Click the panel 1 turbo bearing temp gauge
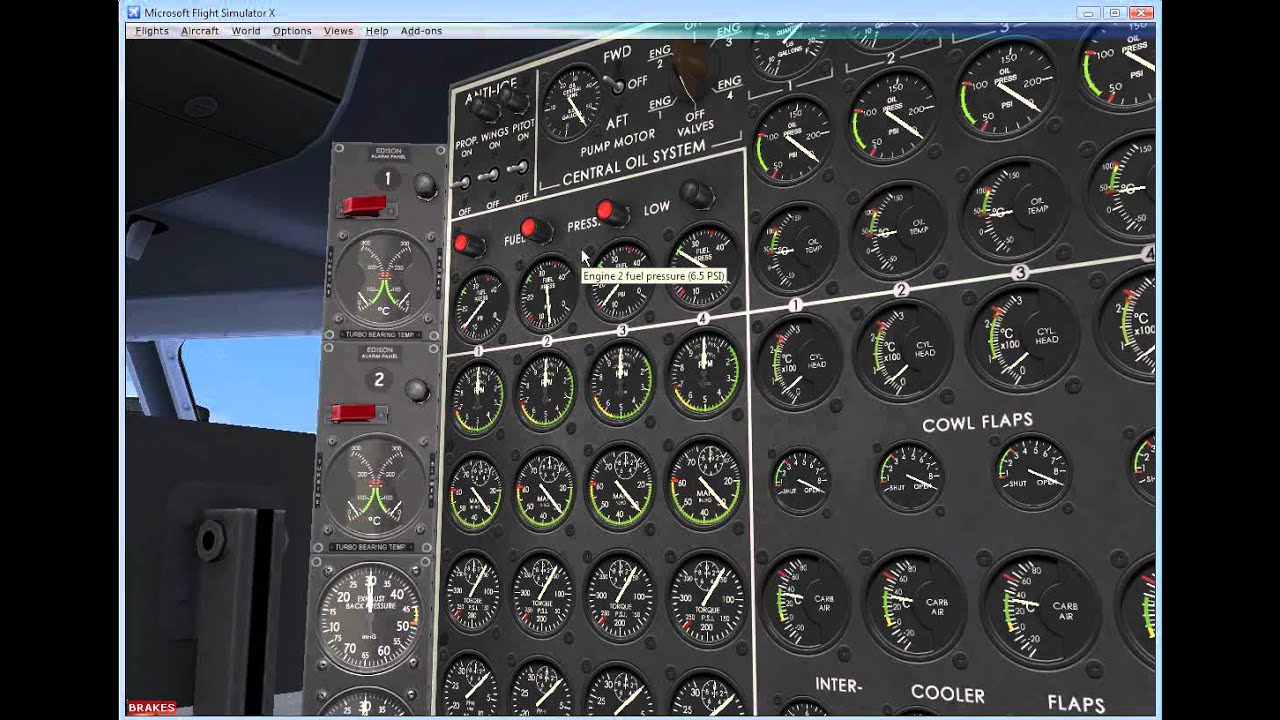The image size is (1280, 720). (x=385, y=280)
